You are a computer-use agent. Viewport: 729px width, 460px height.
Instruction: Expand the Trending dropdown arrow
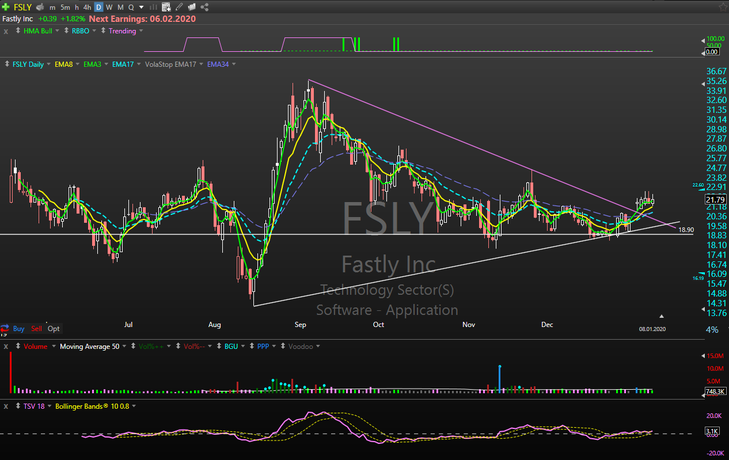(x=141, y=31)
